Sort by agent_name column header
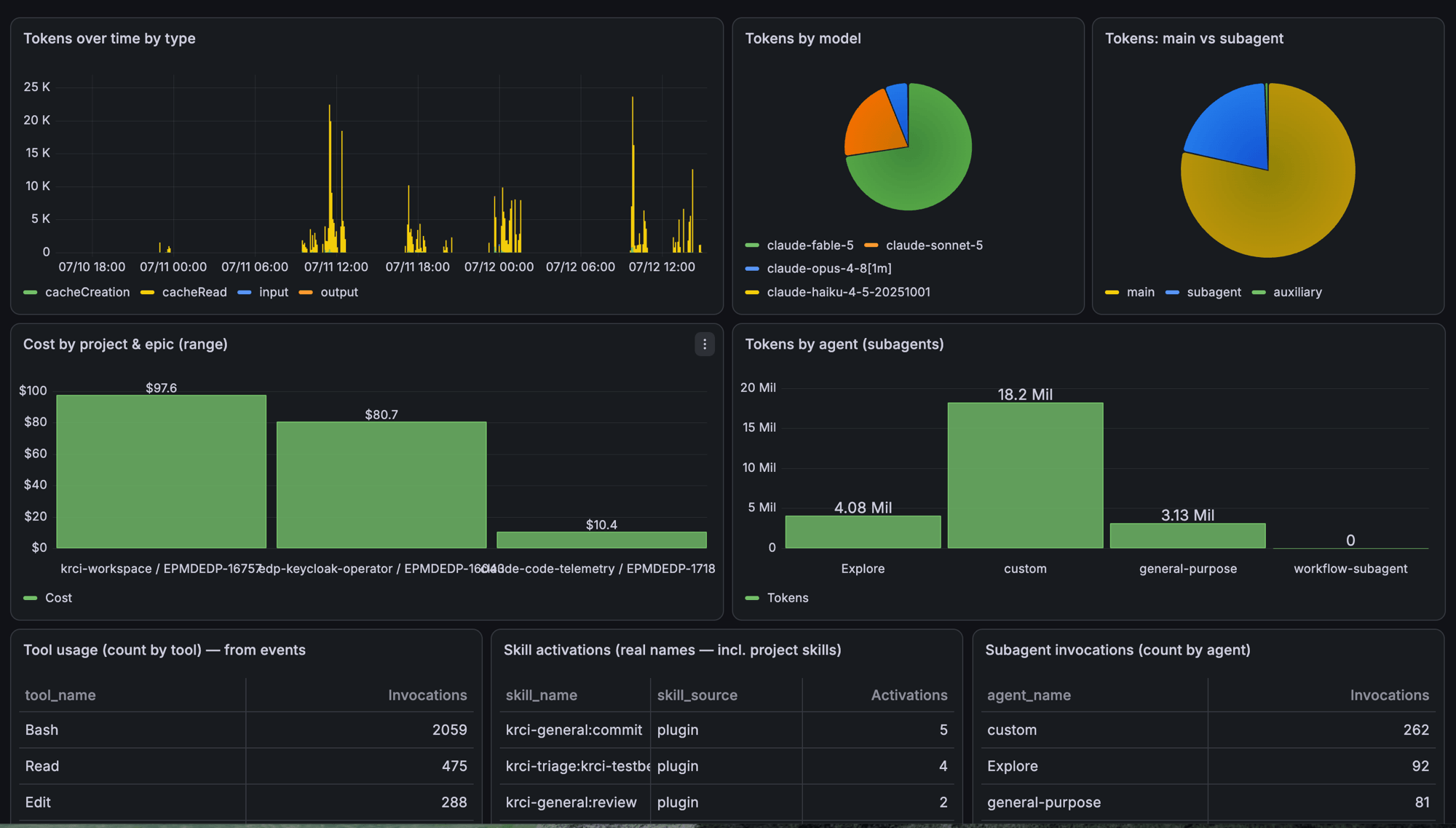The width and height of the screenshot is (1456, 828). 1029,695
